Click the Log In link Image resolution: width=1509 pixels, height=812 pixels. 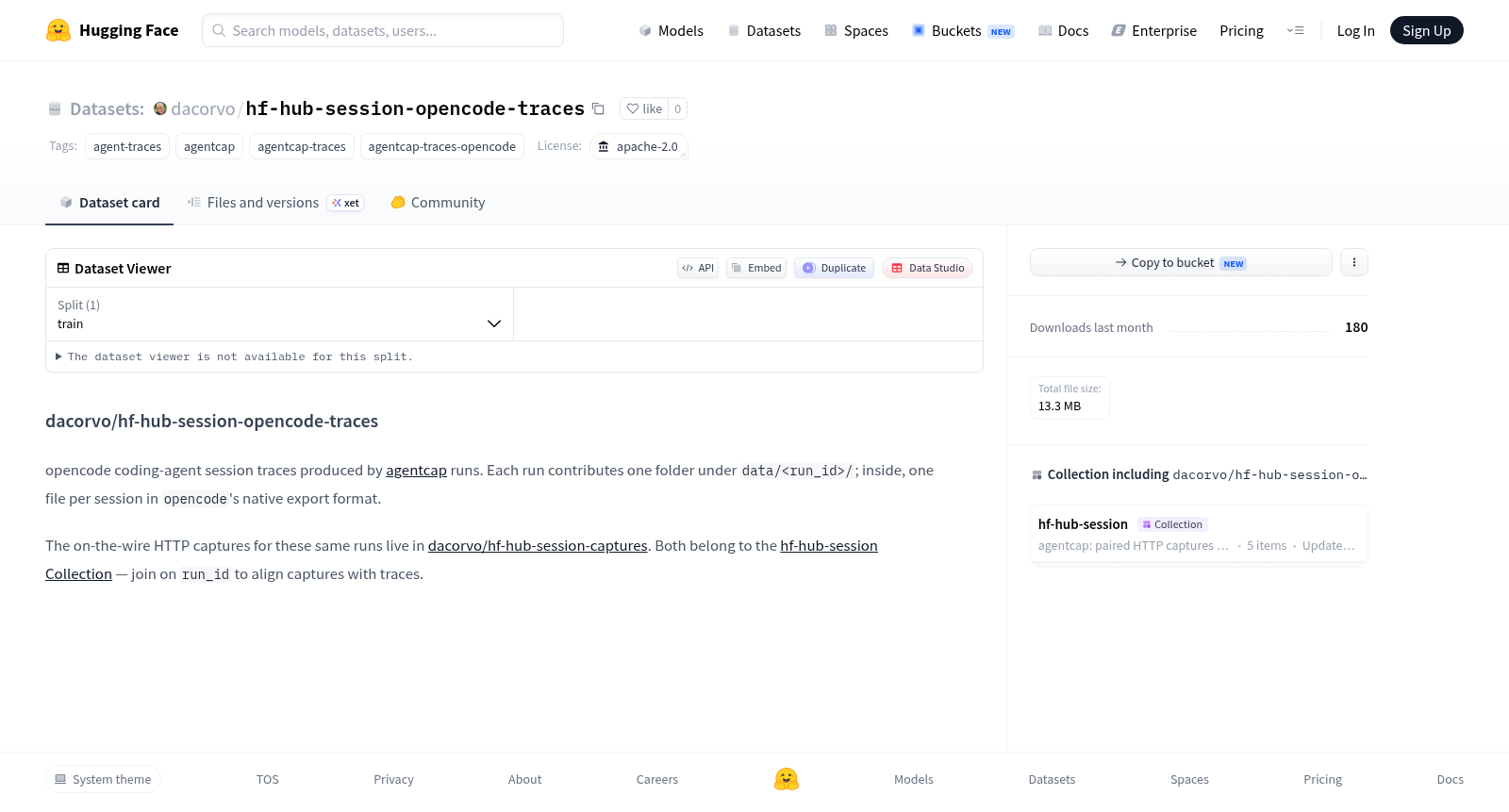(x=1355, y=30)
